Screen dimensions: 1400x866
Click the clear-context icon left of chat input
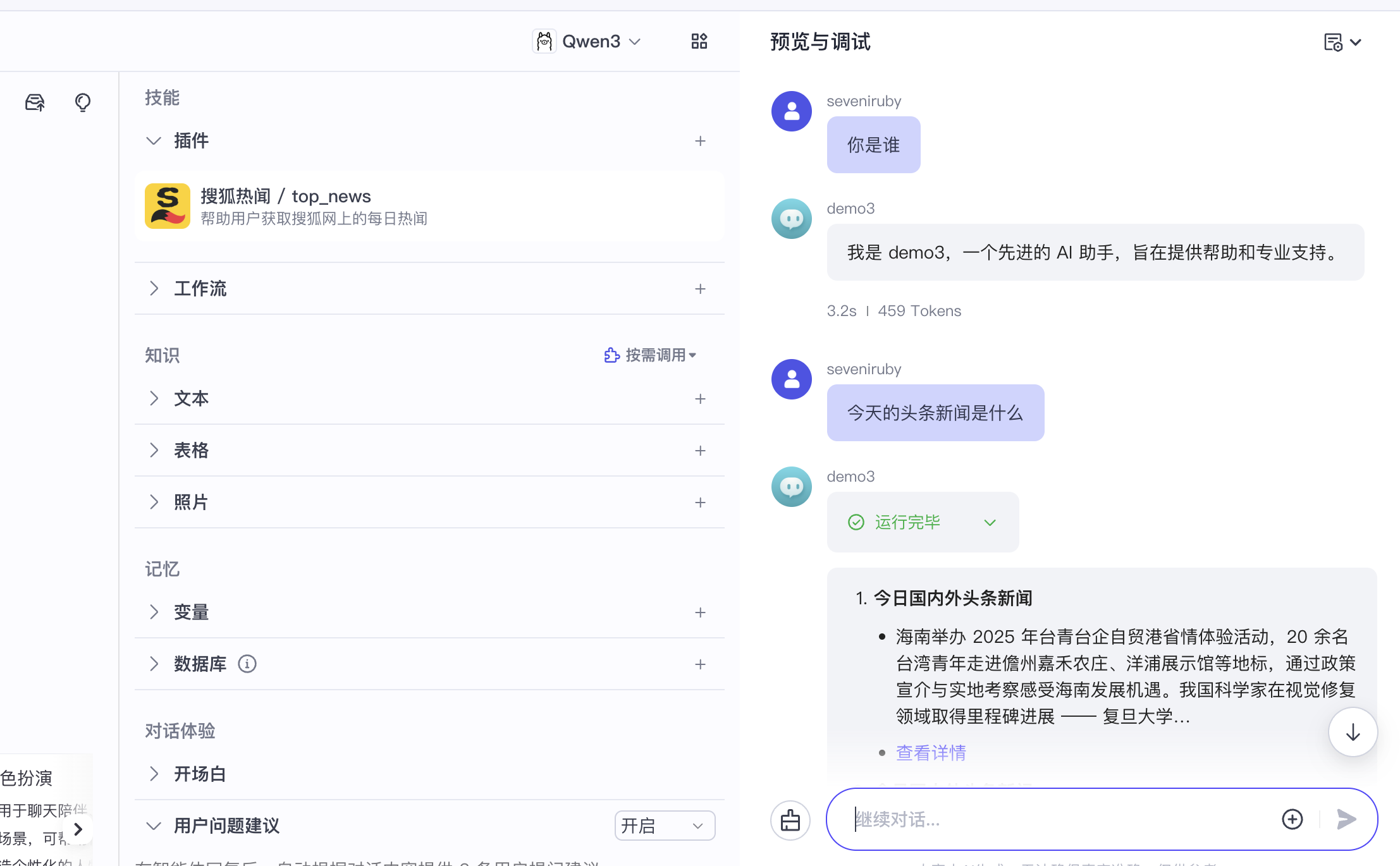click(790, 820)
